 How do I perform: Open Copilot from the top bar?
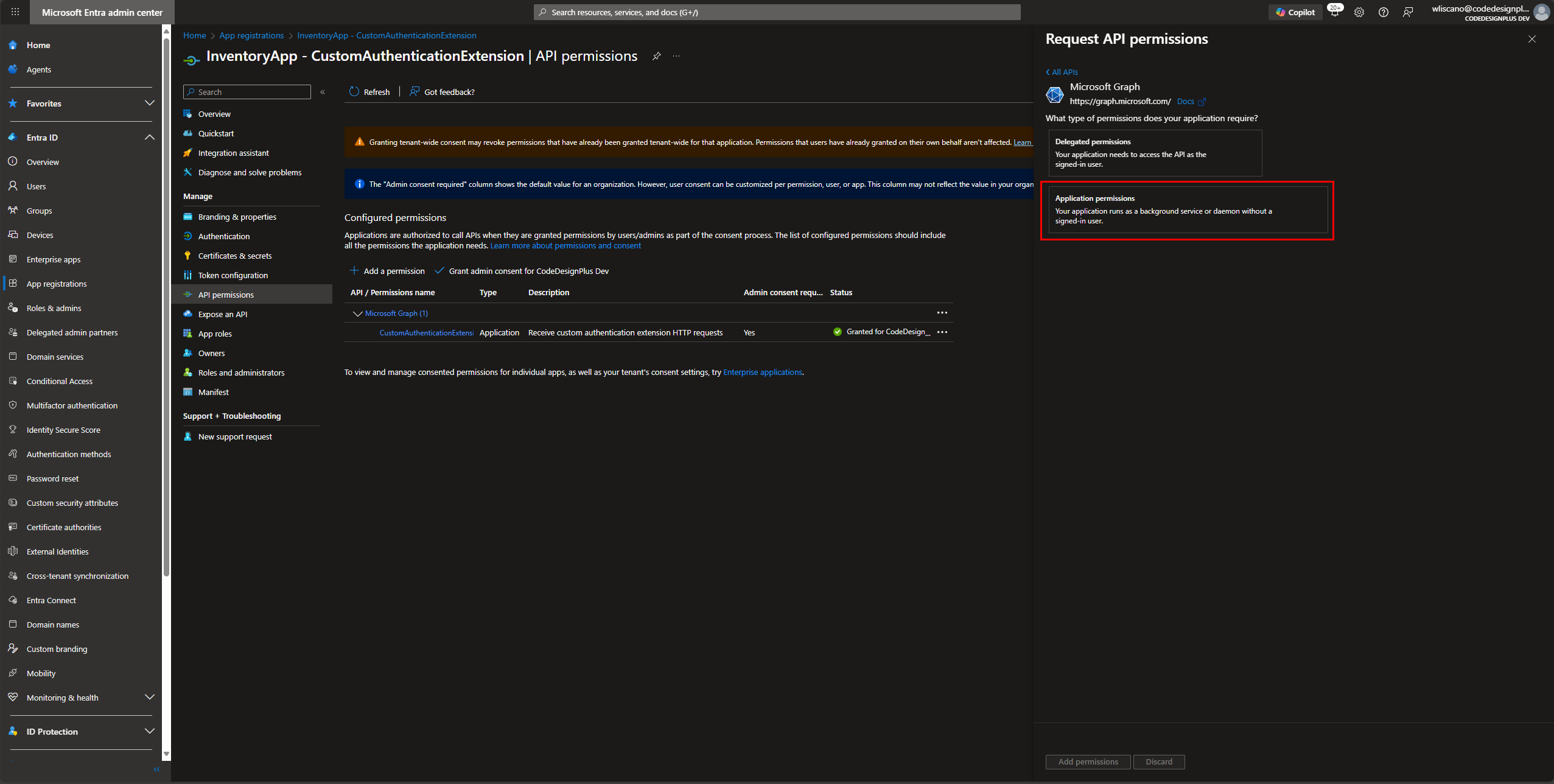[x=1295, y=12]
